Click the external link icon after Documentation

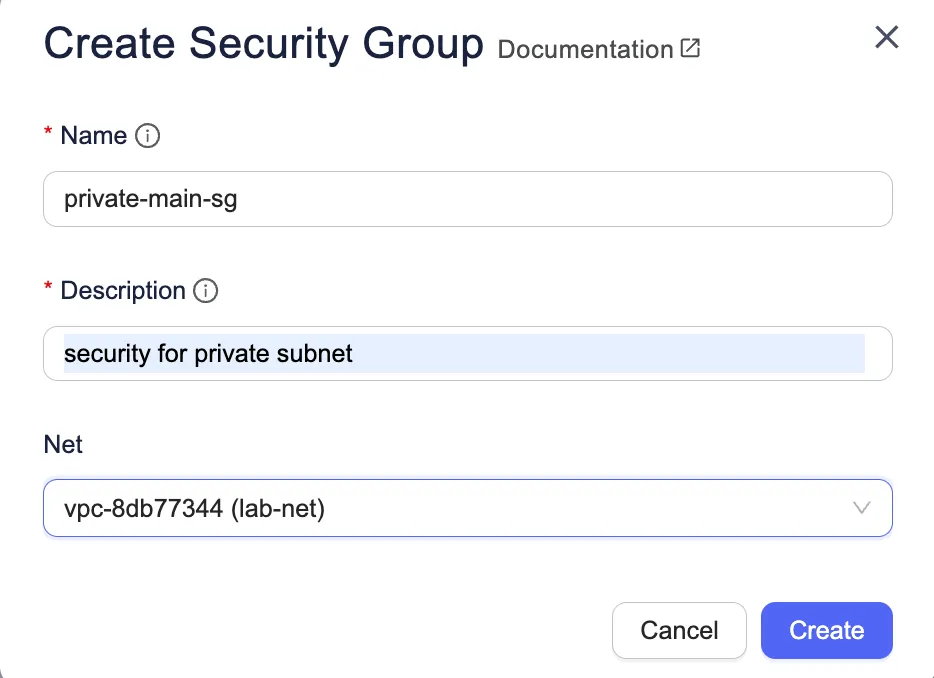pyautogui.click(x=690, y=48)
